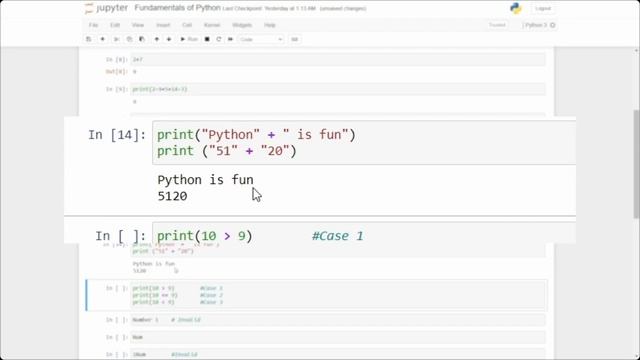Click the Trusted notebook indicator

point(497,25)
